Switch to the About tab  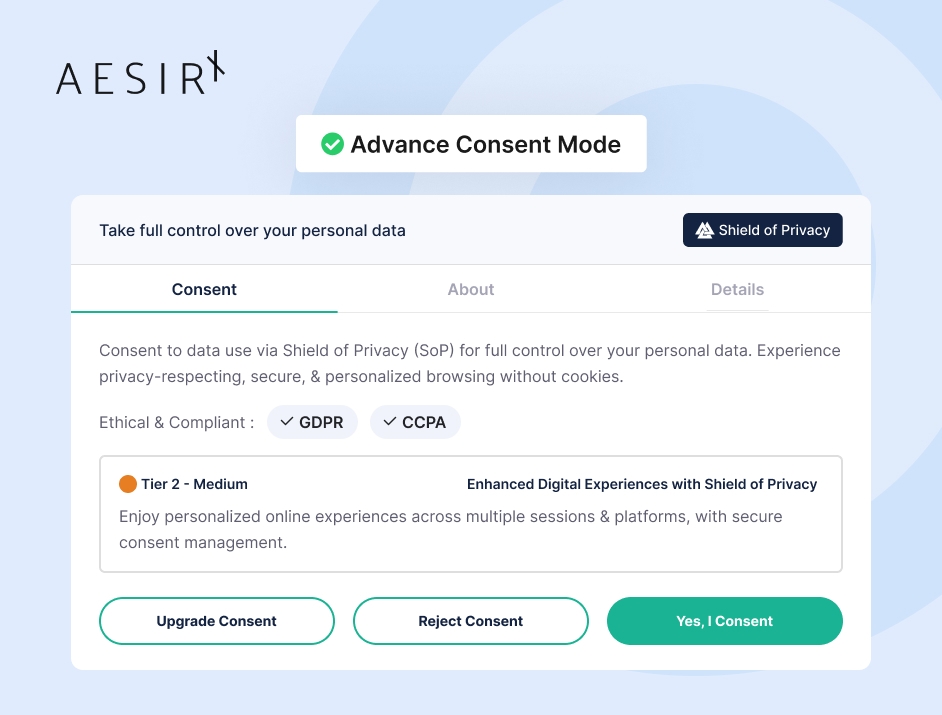point(470,289)
